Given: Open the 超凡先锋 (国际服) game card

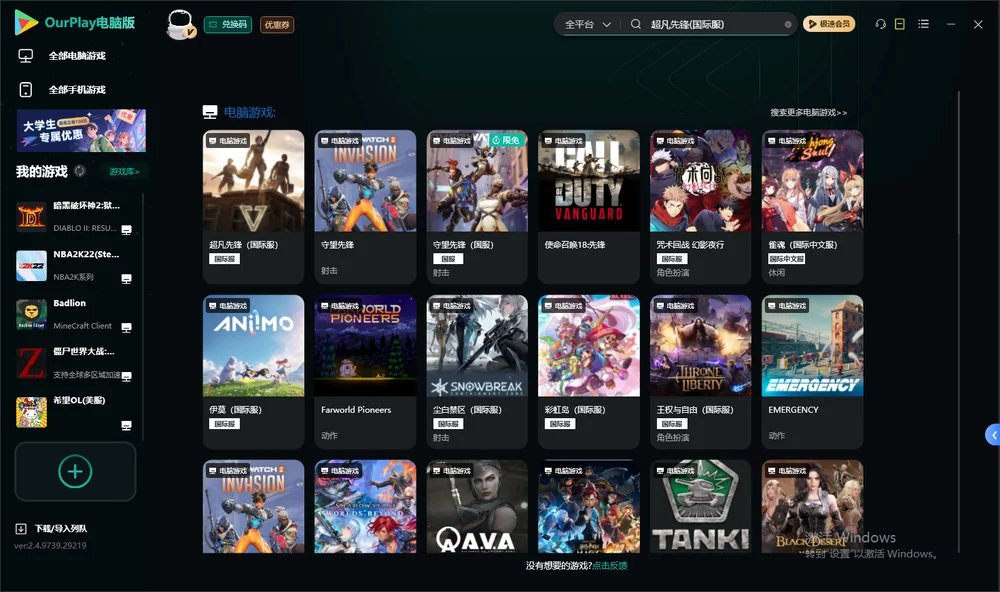Looking at the screenshot, I should point(253,207).
